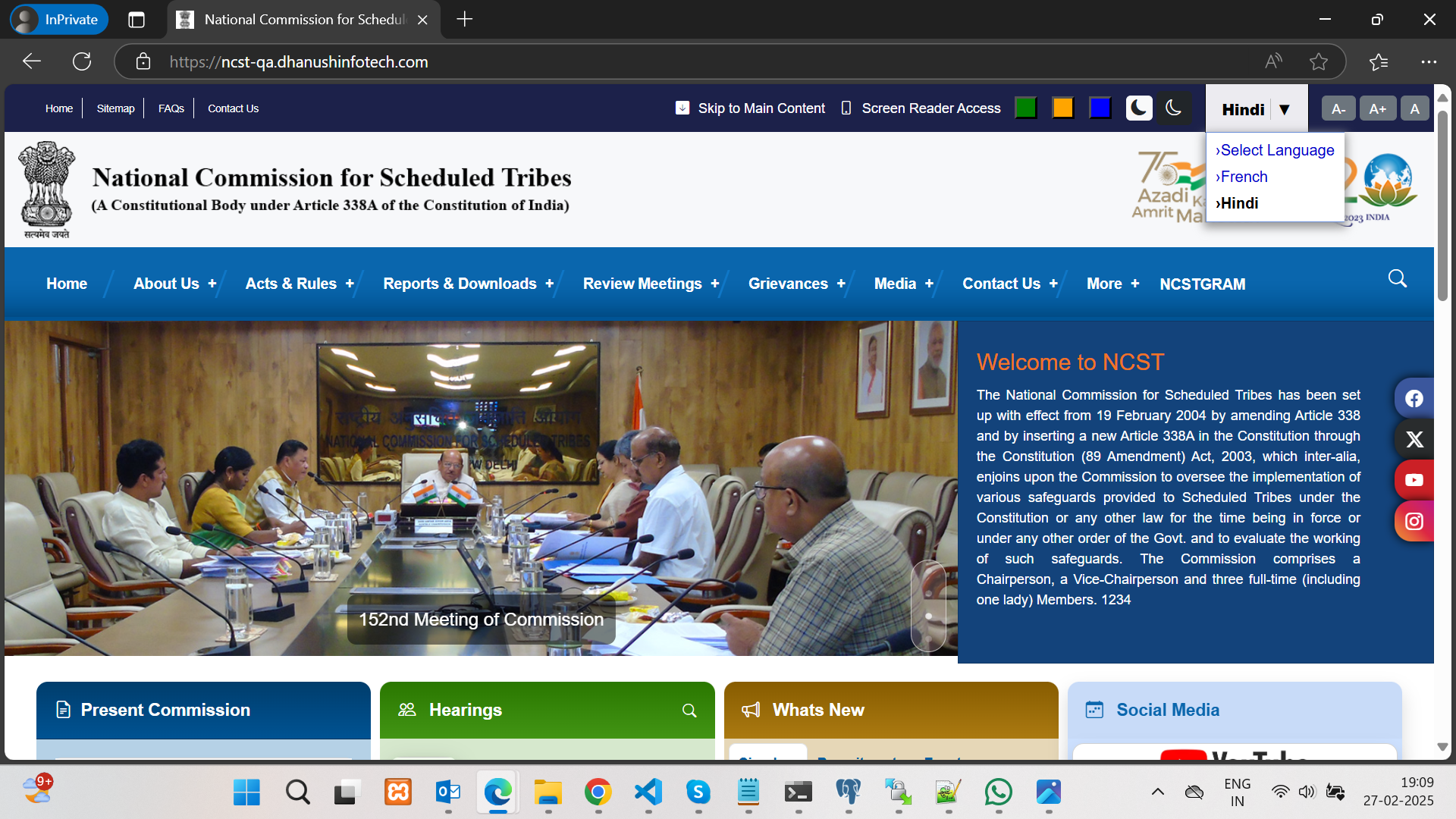Refresh the page in the browser
Viewport: 1456px width, 819px height.
(x=82, y=61)
